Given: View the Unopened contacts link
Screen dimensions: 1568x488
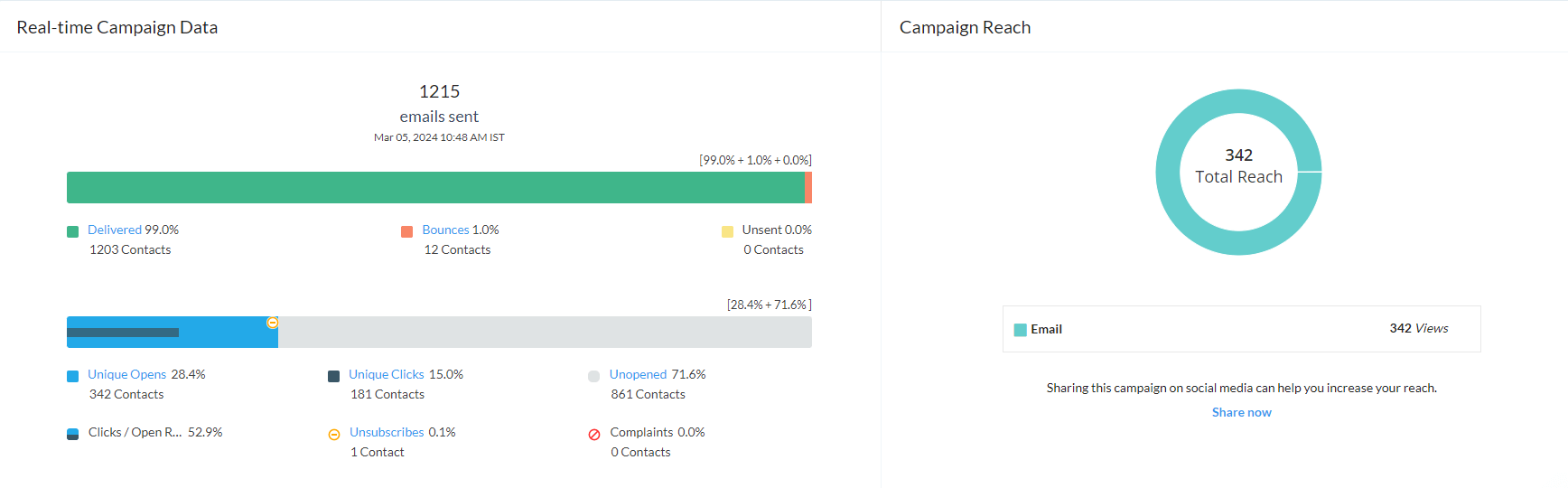Looking at the screenshot, I should pos(638,375).
